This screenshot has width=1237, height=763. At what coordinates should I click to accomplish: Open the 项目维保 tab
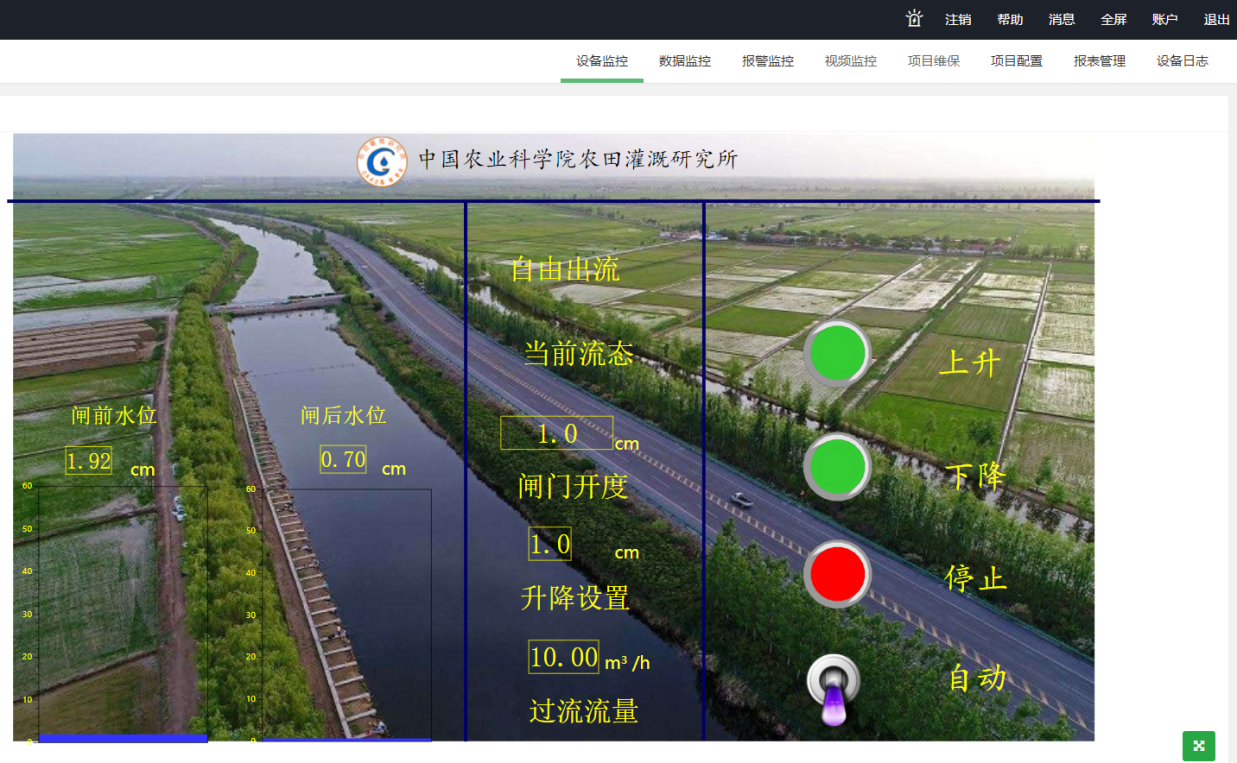pos(934,61)
